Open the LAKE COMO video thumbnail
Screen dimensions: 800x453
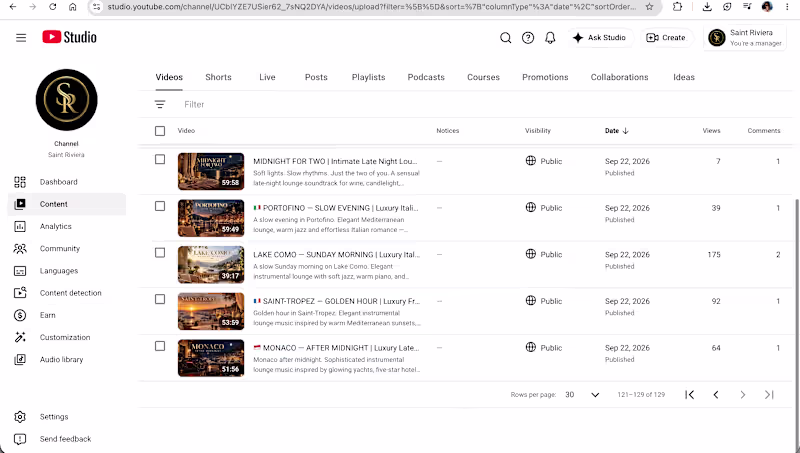[211, 265]
